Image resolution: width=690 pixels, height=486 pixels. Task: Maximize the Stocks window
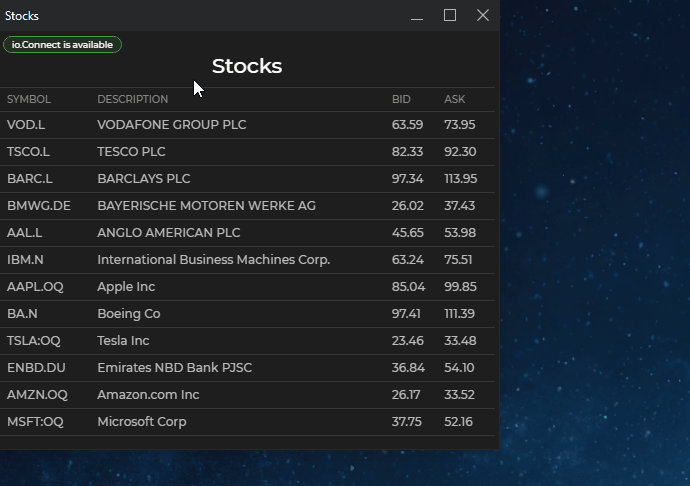(450, 15)
